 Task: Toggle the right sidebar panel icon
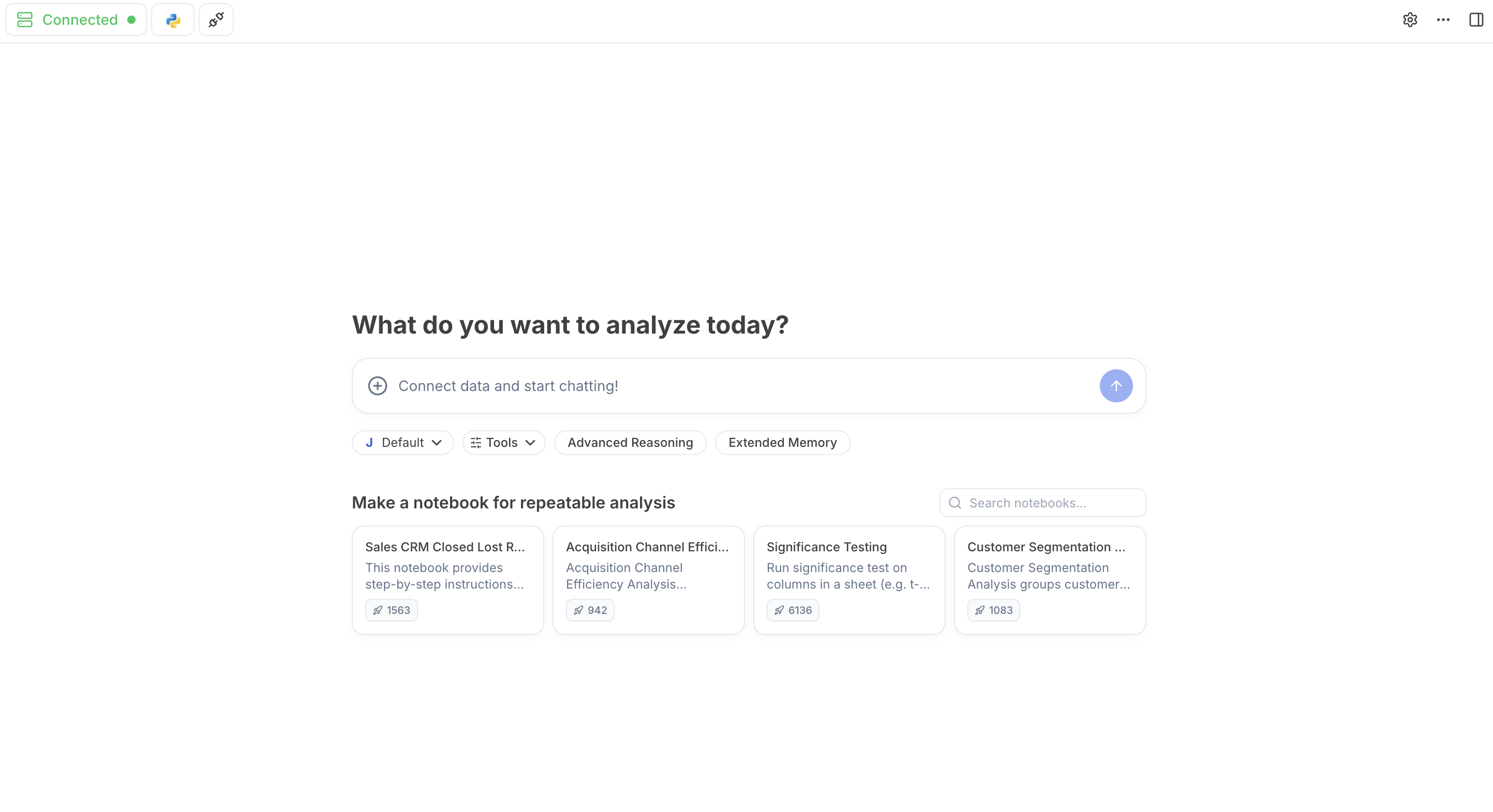tap(1475, 19)
